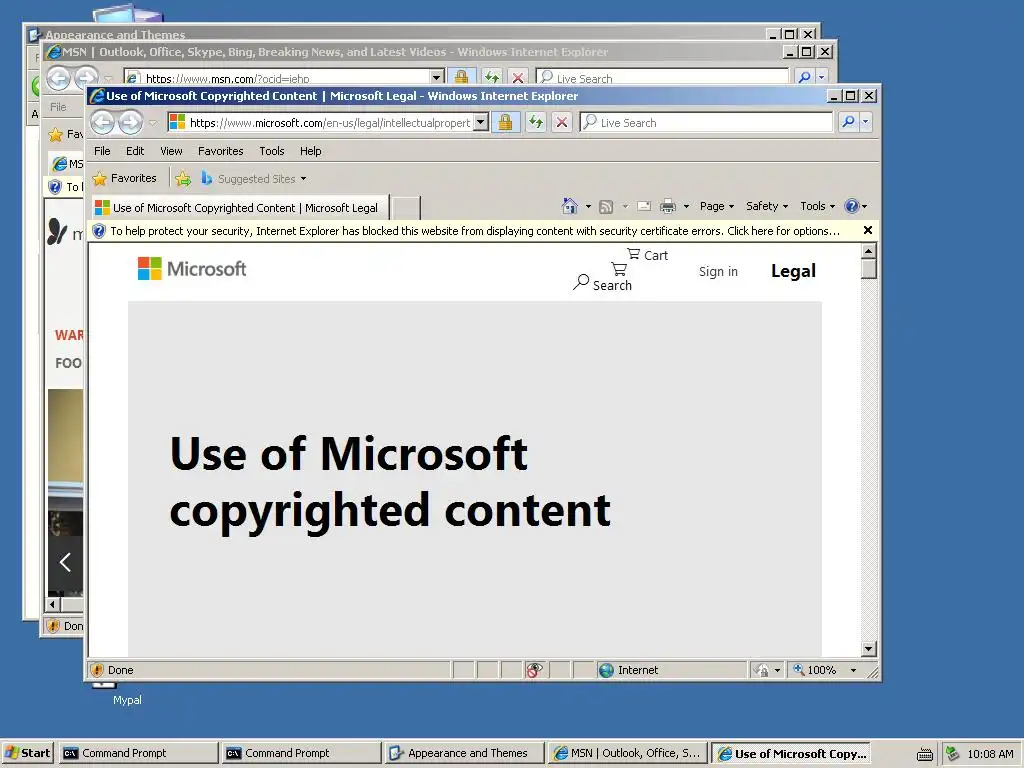Click the on-screen keyboard tray icon
Image resolution: width=1024 pixels, height=768 pixels.
click(x=924, y=754)
